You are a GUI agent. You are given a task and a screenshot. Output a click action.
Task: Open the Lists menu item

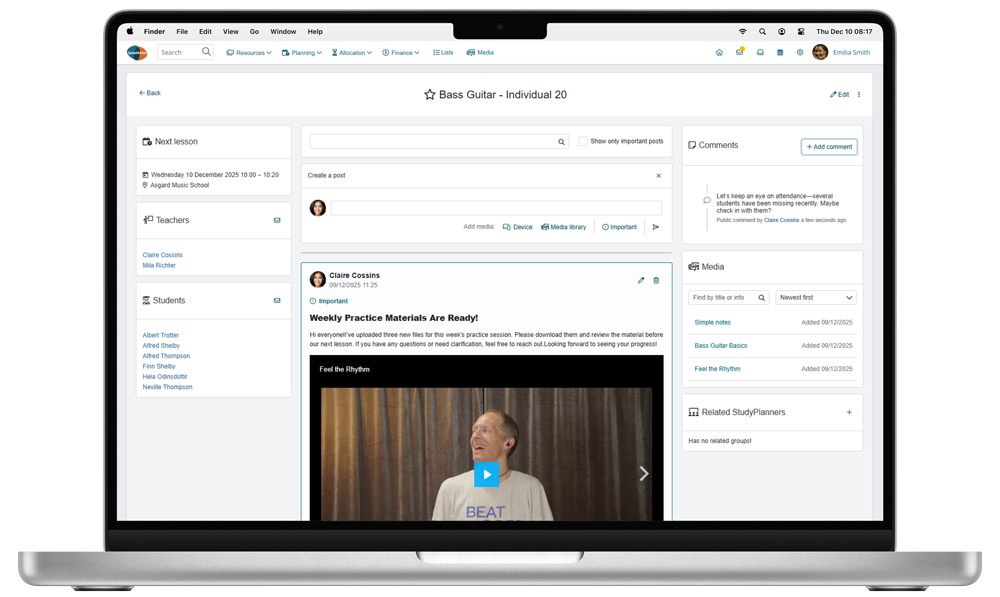pos(443,53)
